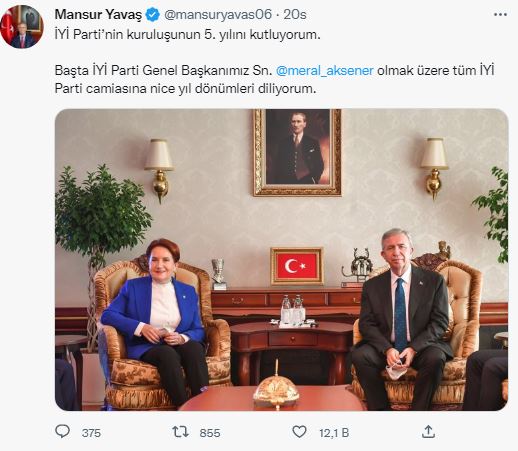
Task: Open Mansur Yavaş profile avatar
Action: (x=22, y=27)
